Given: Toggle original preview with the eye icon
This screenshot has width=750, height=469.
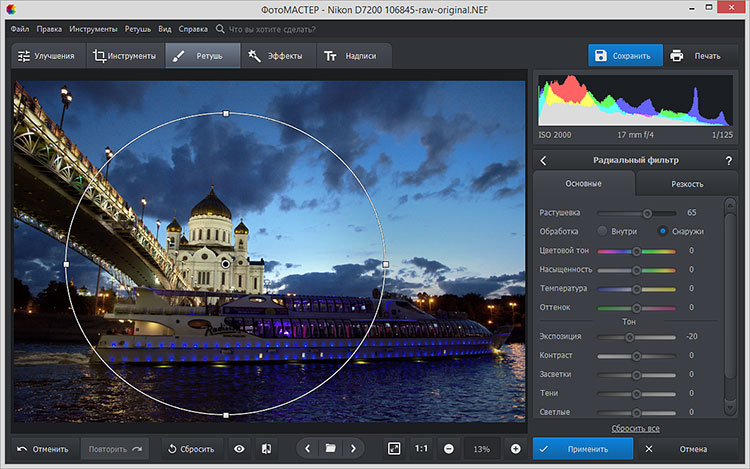Looking at the screenshot, I should (239, 449).
